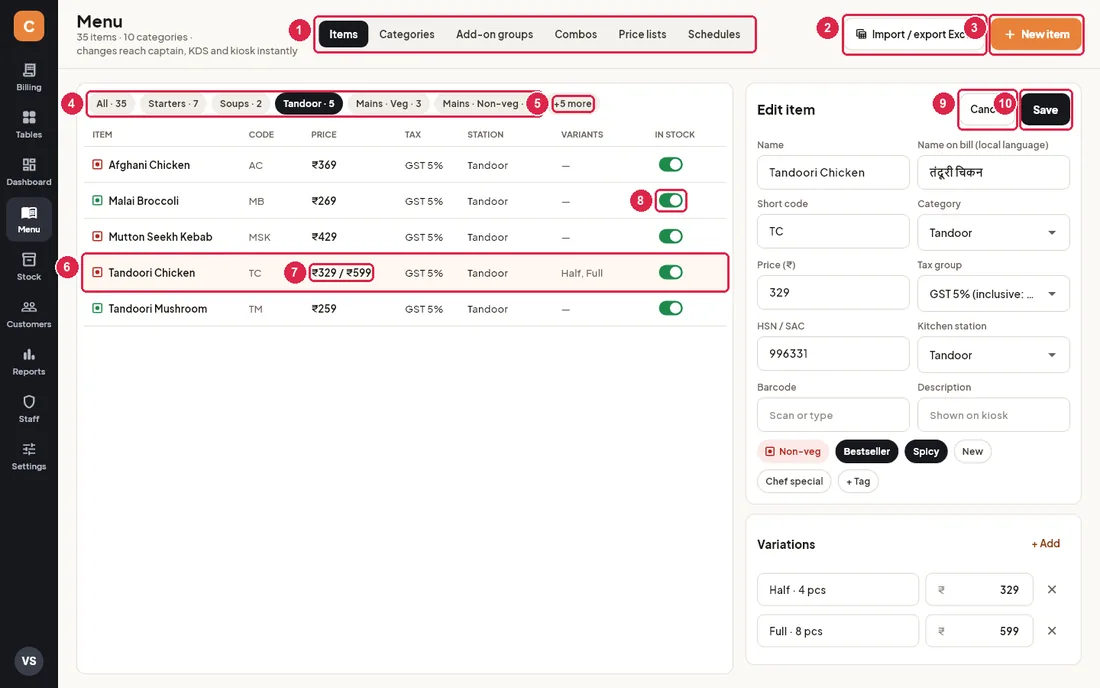The image size is (1100, 688).
Task: Edit the Half 4 pcs variation name
Action: (x=838, y=590)
